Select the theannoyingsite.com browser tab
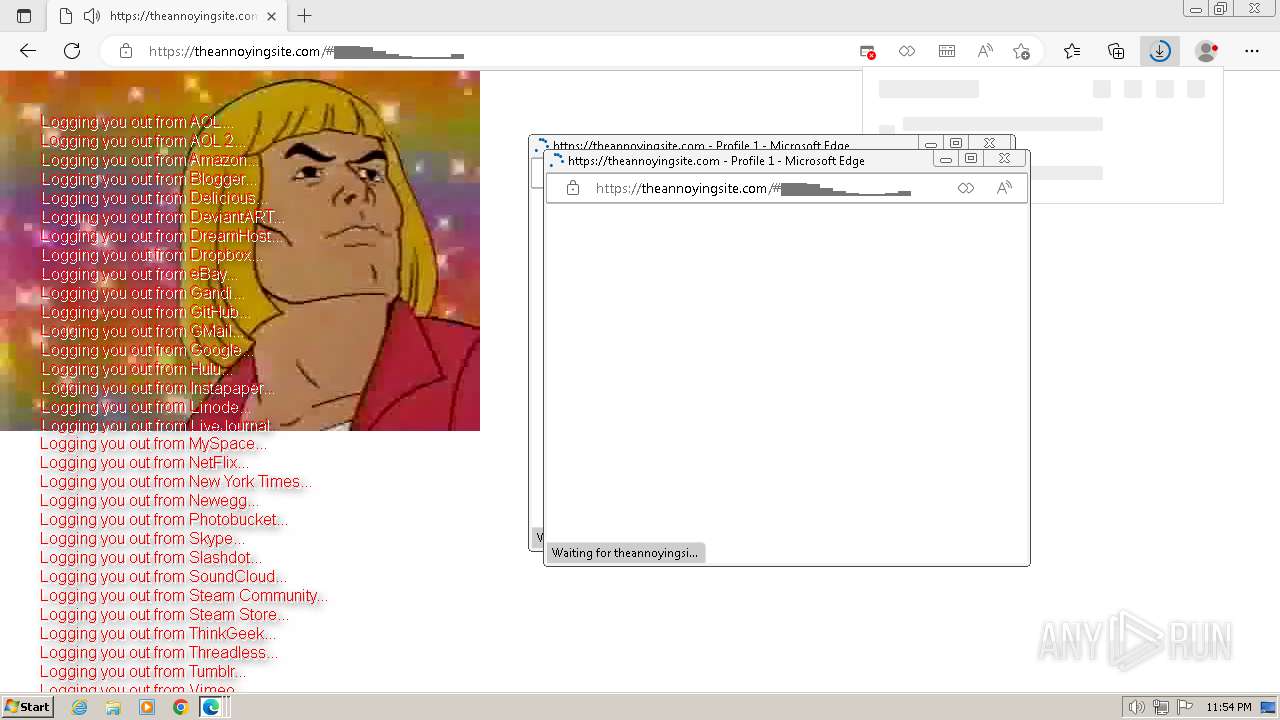The height and width of the screenshot is (720, 1280). 166,16
